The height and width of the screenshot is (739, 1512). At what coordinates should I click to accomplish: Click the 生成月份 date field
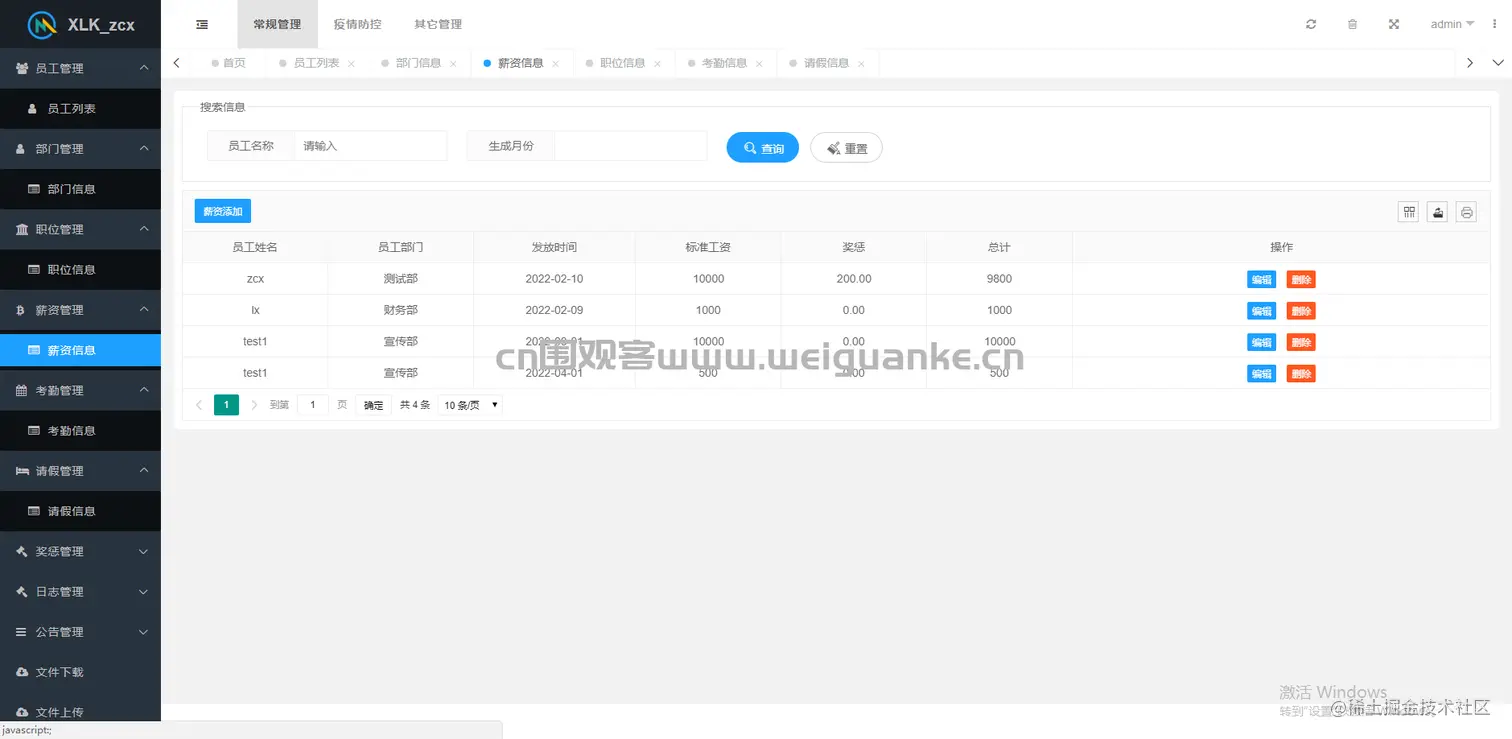point(631,146)
